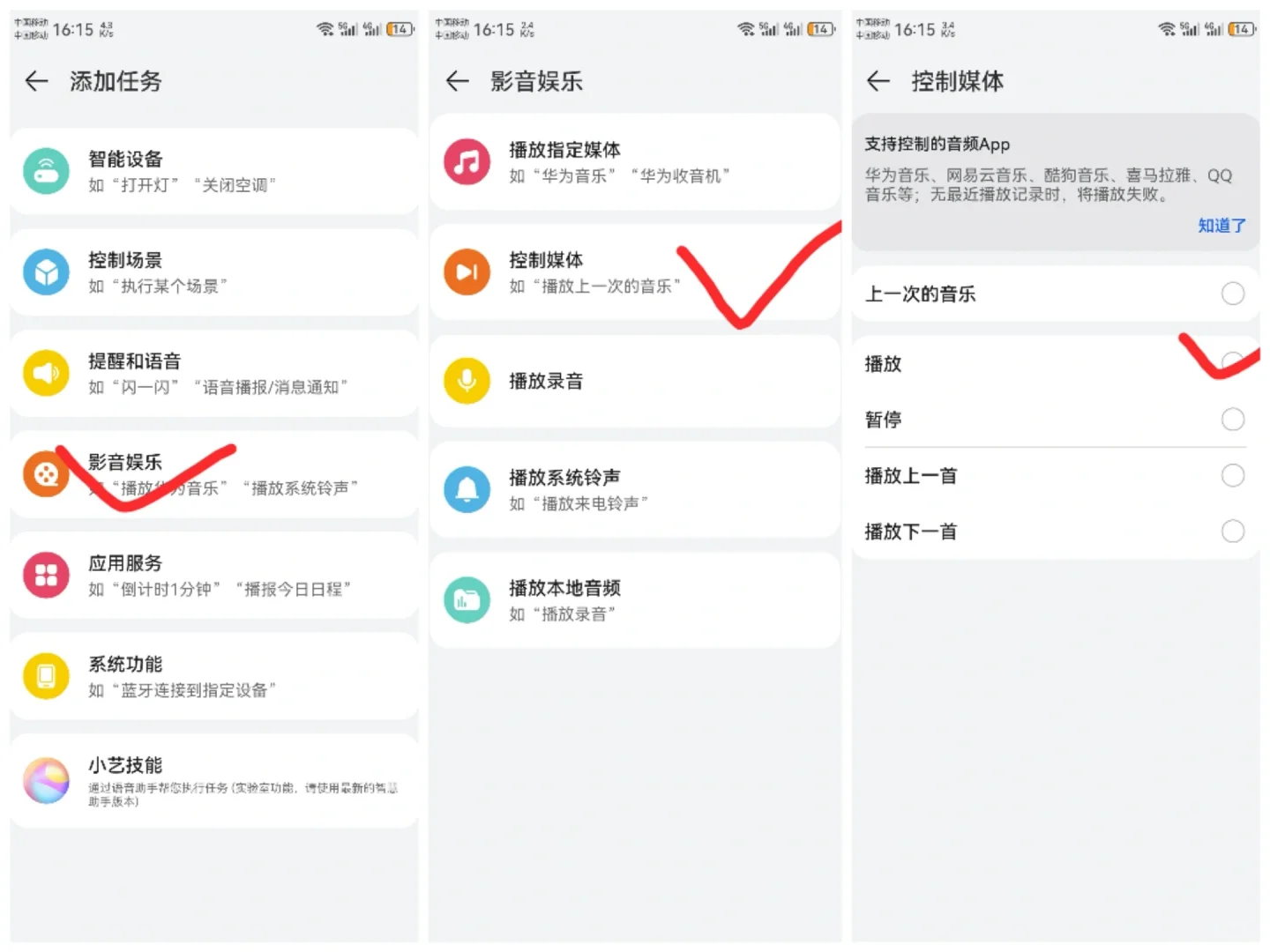Open 播放本地音频 folder icon
Image resolution: width=1270 pixels, height=952 pixels.
pyautogui.click(x=467, y=599)
